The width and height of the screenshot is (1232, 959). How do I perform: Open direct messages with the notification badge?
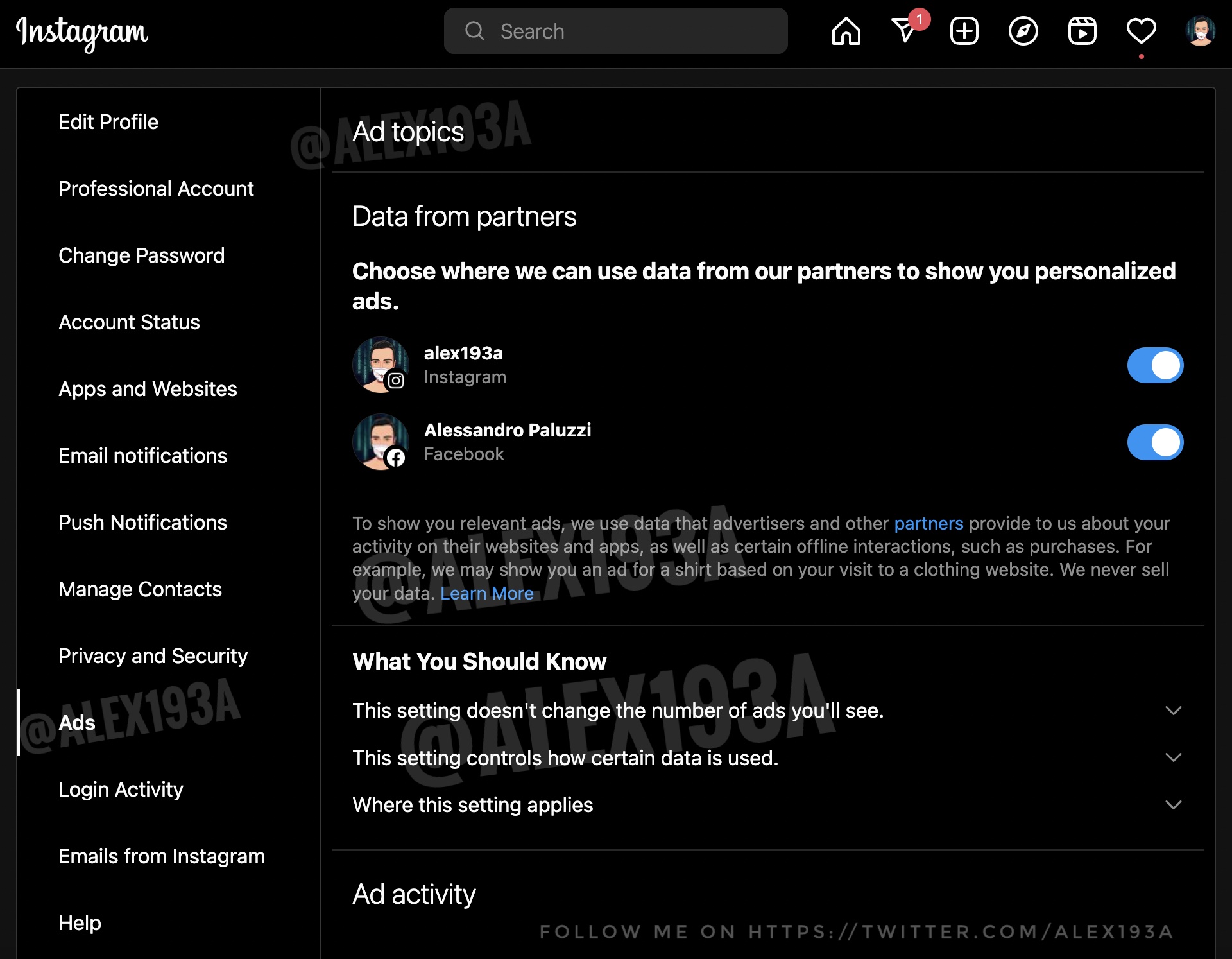click(x=905, y=31)
